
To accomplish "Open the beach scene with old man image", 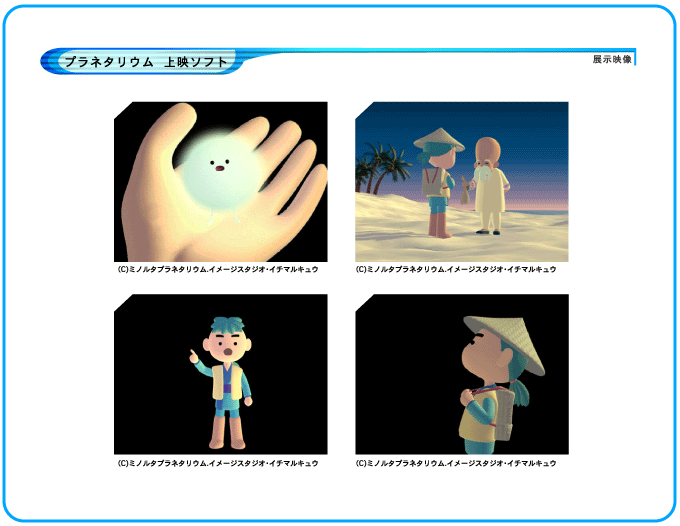I will click(462, 182).
